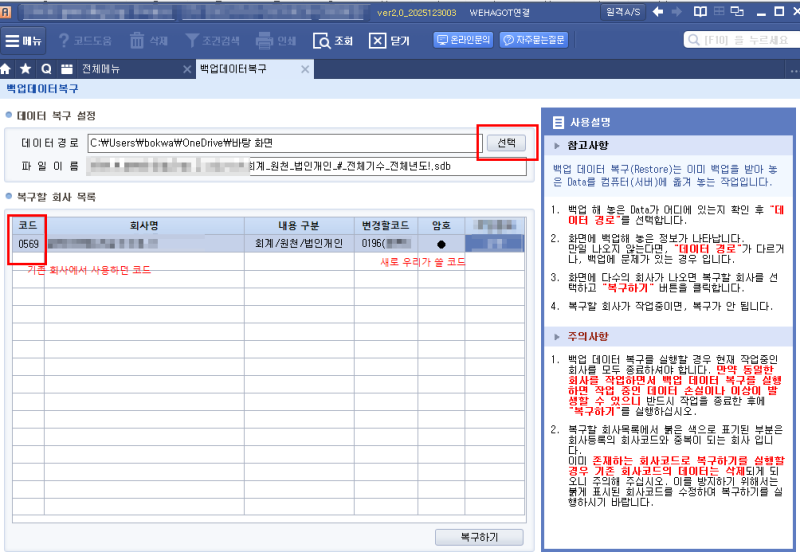The image size is (800, 552).
Task: Click the cascade windows icon in title bar
Action: 737,11
